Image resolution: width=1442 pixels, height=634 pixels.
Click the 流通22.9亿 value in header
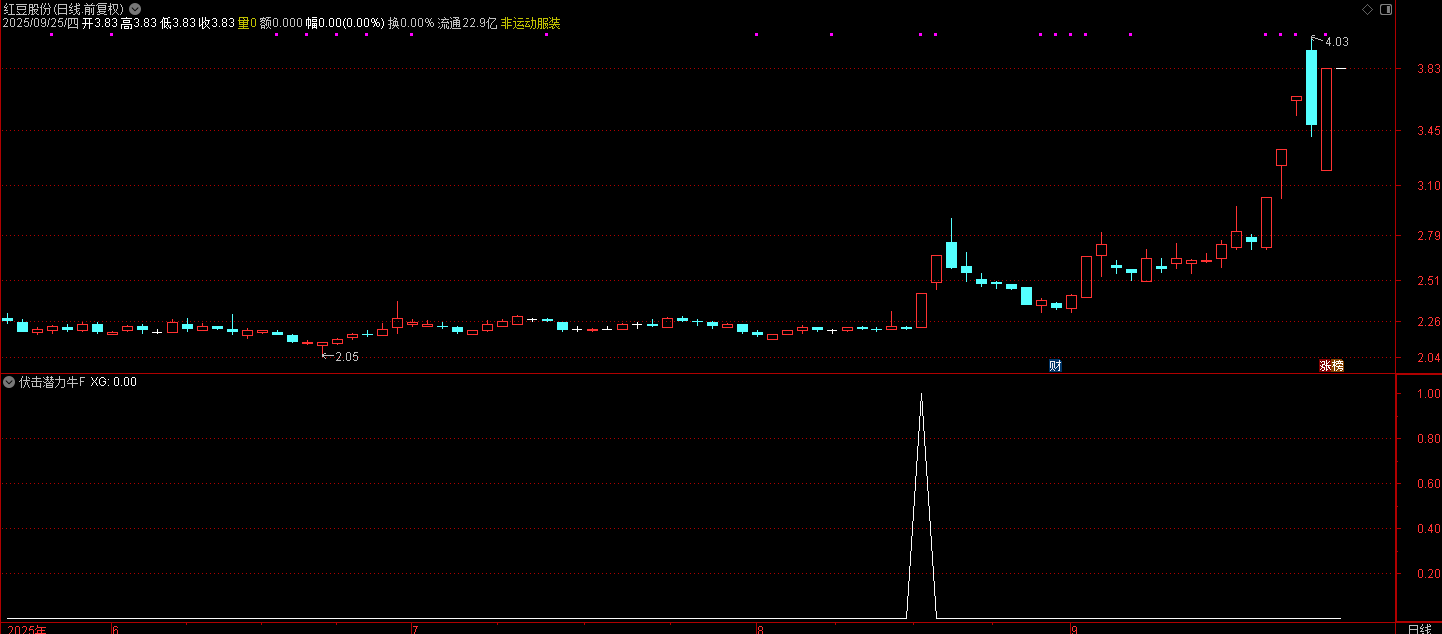(x=467, y=23)
